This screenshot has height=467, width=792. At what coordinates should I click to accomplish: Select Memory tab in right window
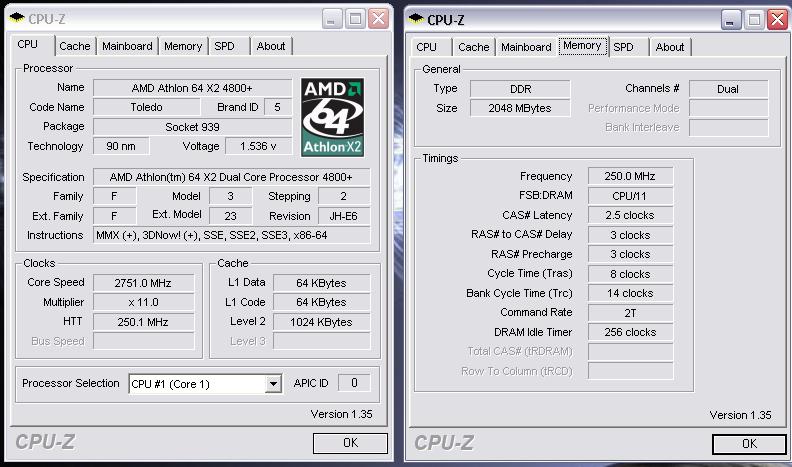582,46
